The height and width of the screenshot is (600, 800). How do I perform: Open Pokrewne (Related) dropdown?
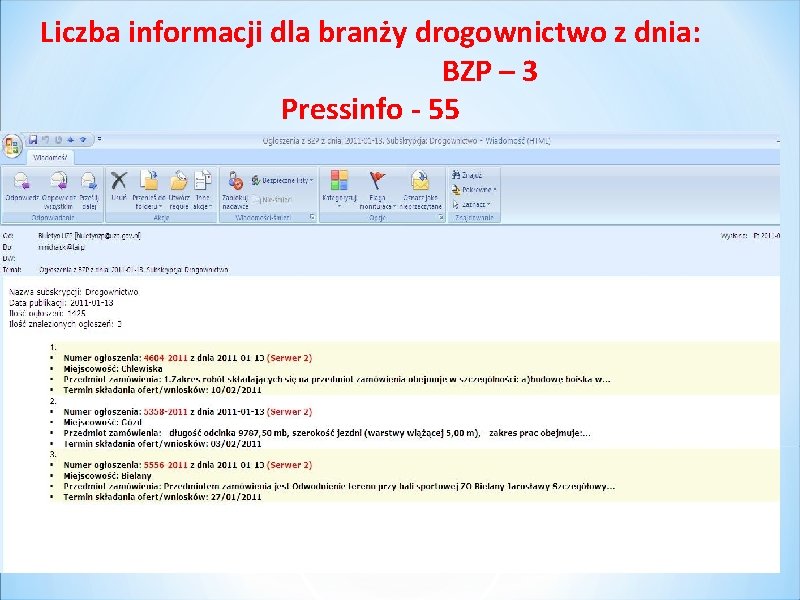point(474,190)
